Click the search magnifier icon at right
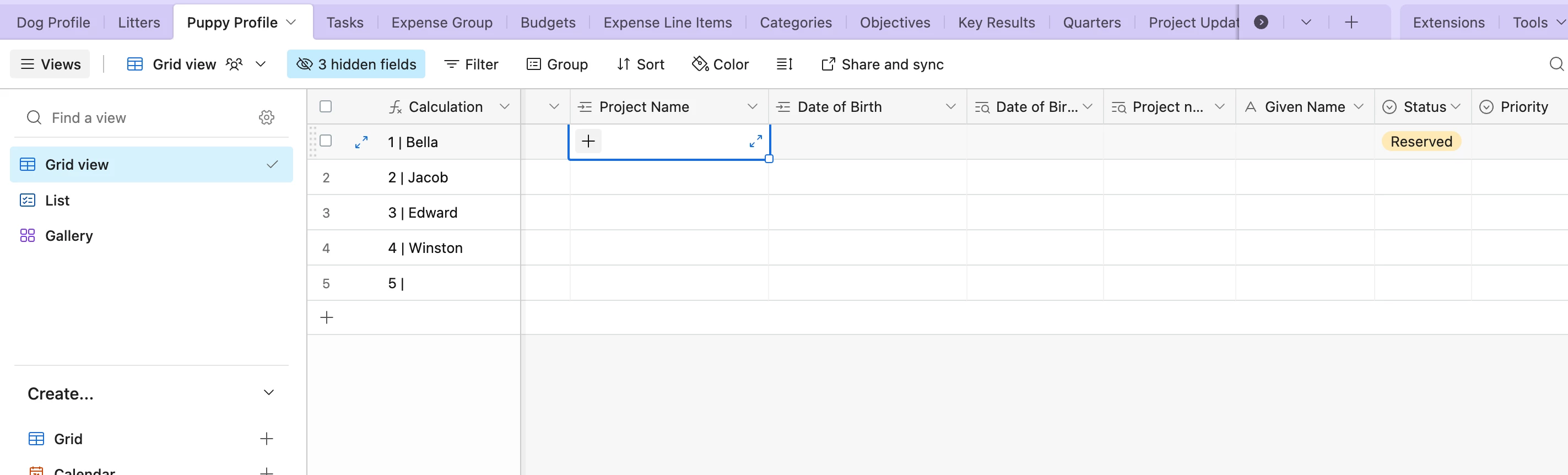Viewport: 1568px width, 475px height. [1556, 64]
